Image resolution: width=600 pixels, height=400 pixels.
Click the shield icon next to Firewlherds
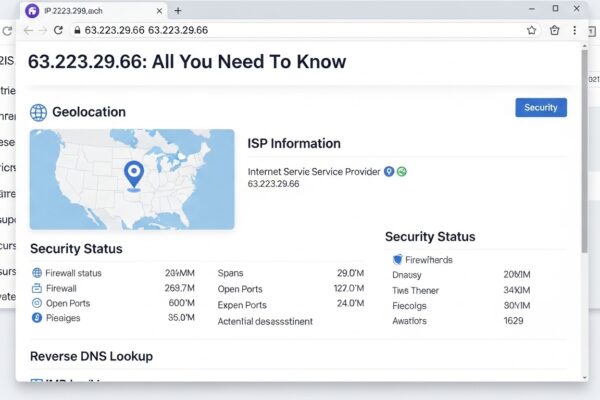(397, 258)
